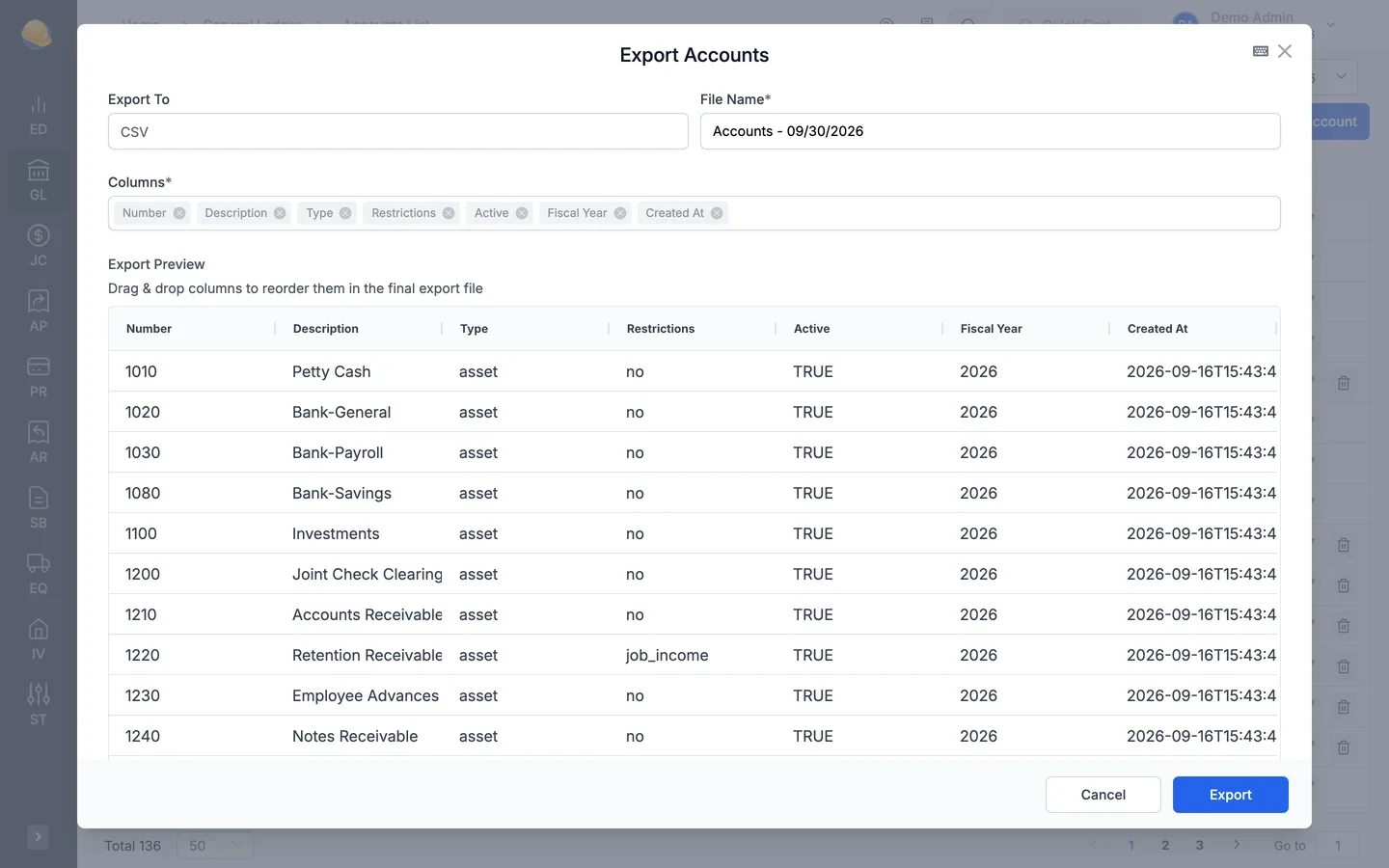The width and height of the screenshot is (1389, 868).
Task: Go to page 3 in pagination
Action: (1200, 846)
